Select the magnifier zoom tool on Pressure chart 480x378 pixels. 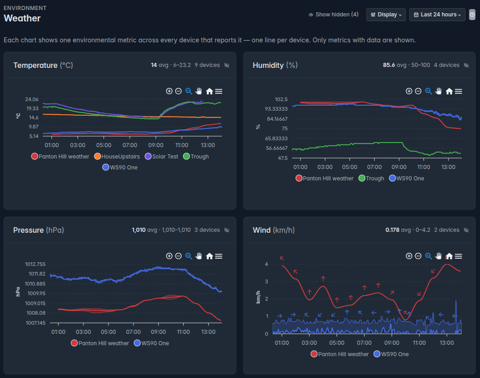point(189,256)
